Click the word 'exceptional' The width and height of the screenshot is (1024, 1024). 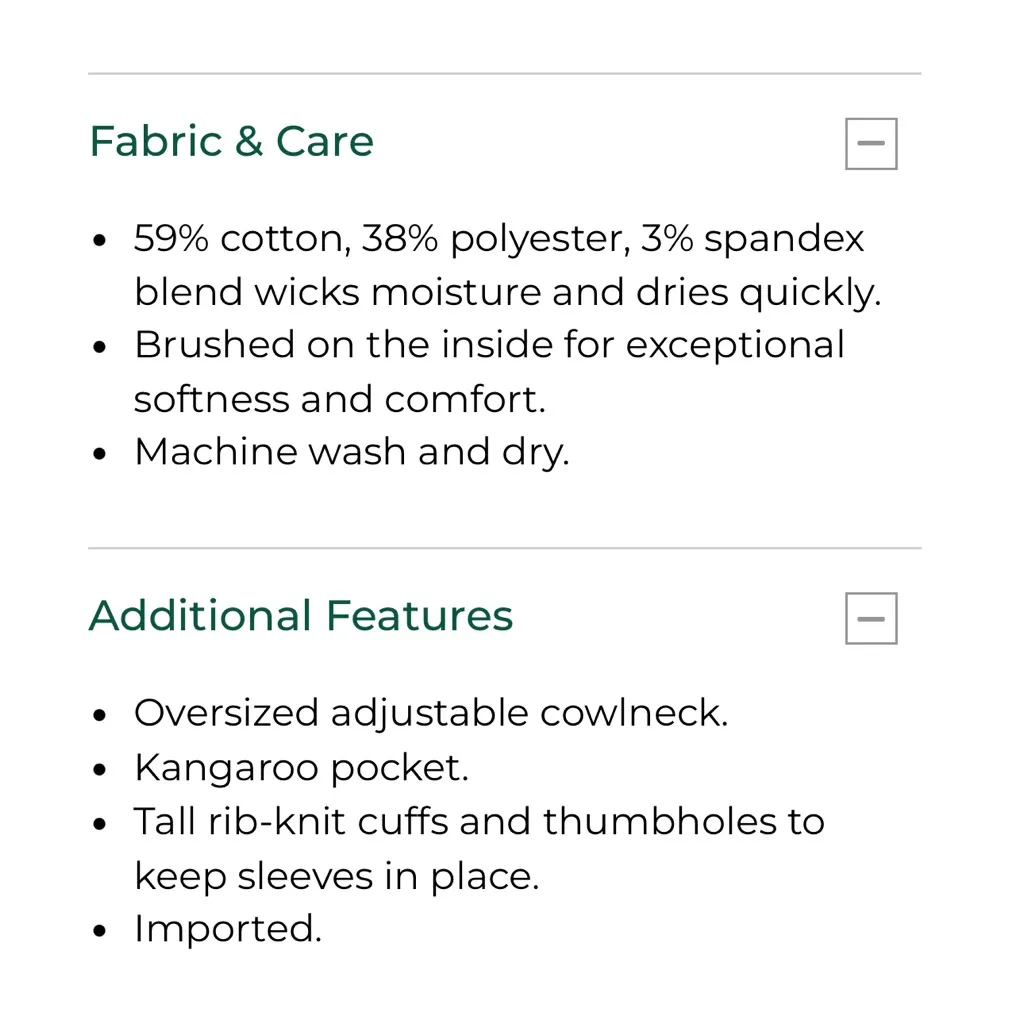(735, 345)
